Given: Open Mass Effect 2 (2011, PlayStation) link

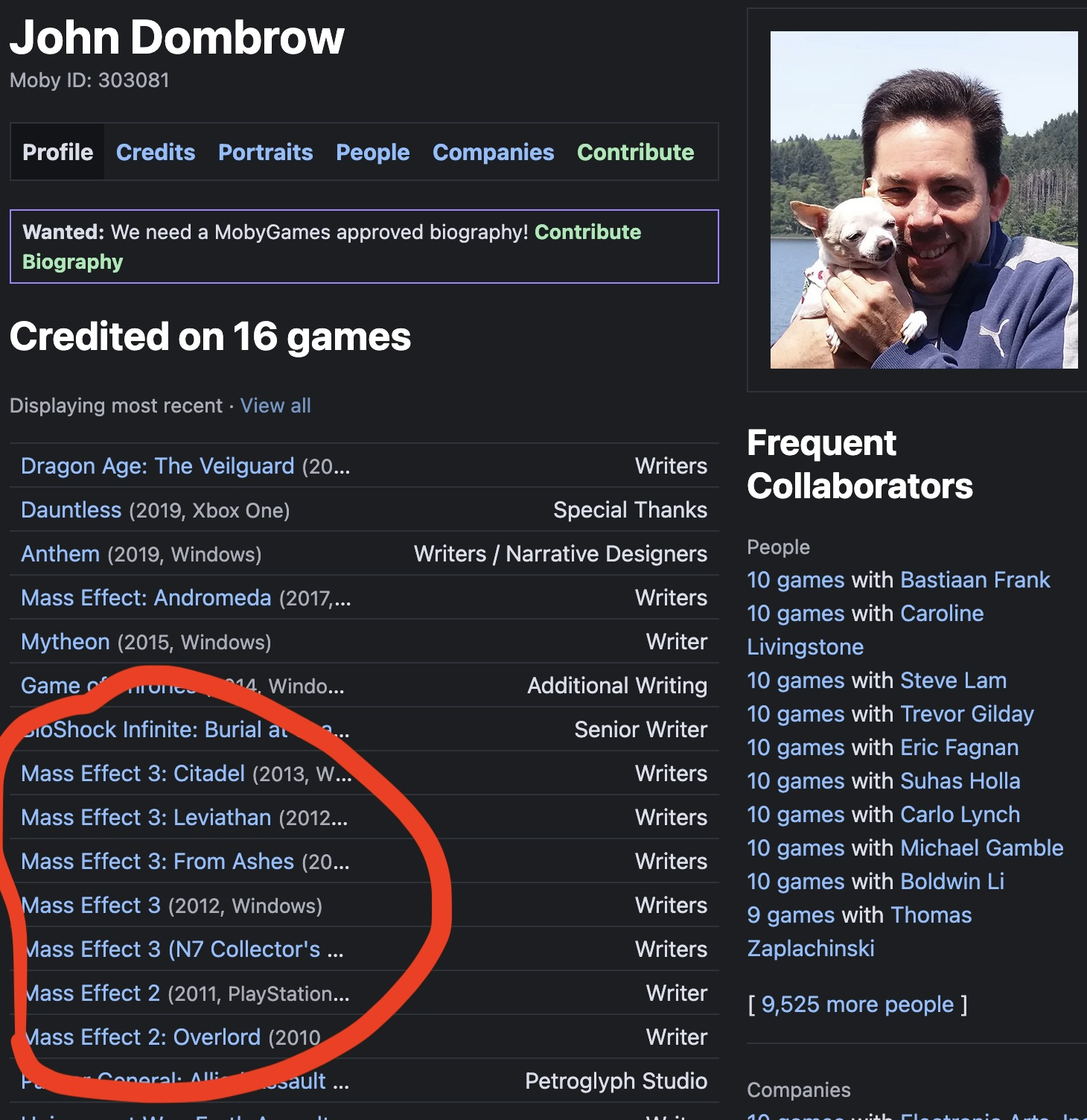Looking at the screenshot, I should tap(91, 993).
